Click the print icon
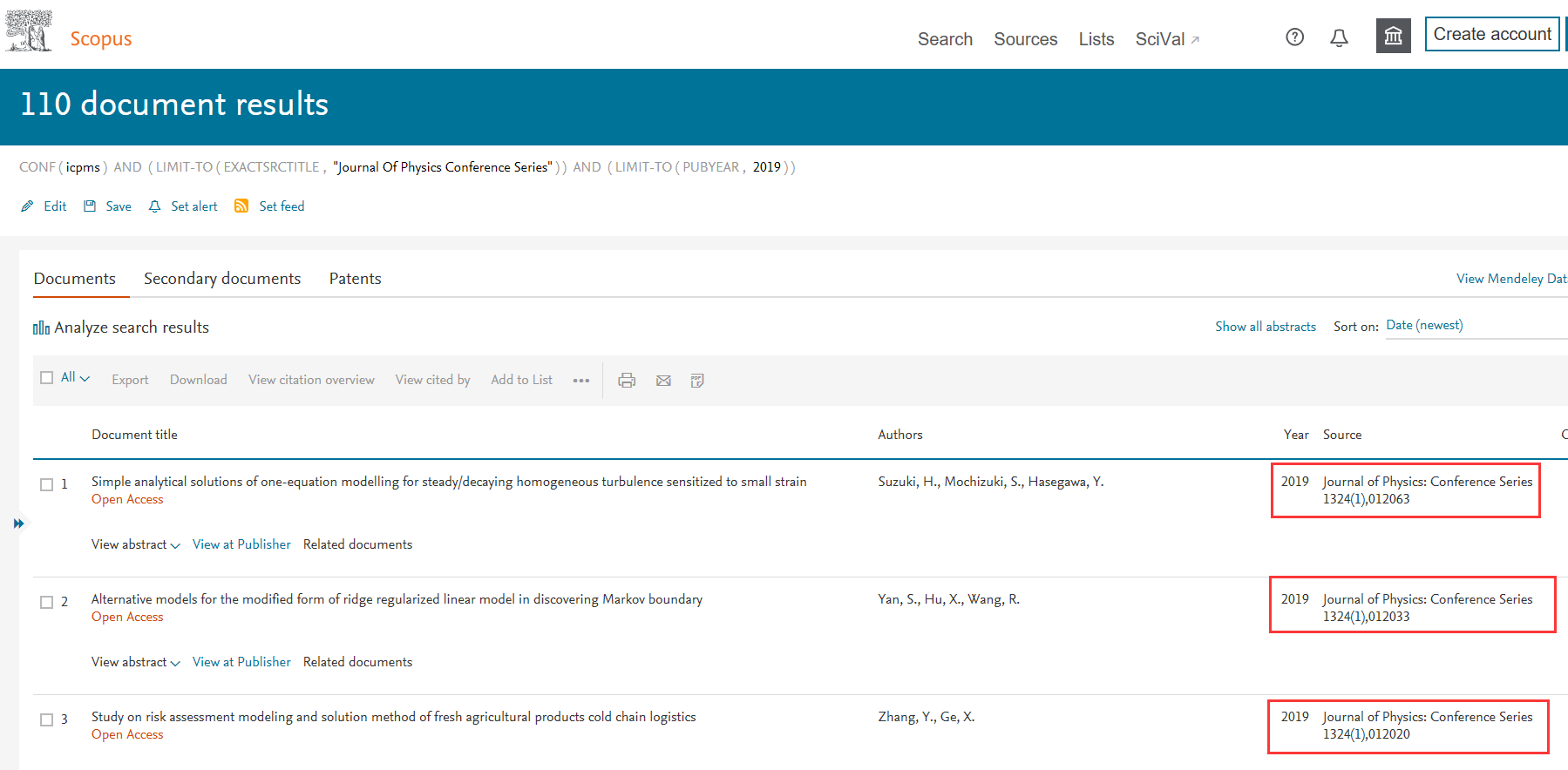The height and width of the screenshot is (770, 1568). (x=627, y=381)
